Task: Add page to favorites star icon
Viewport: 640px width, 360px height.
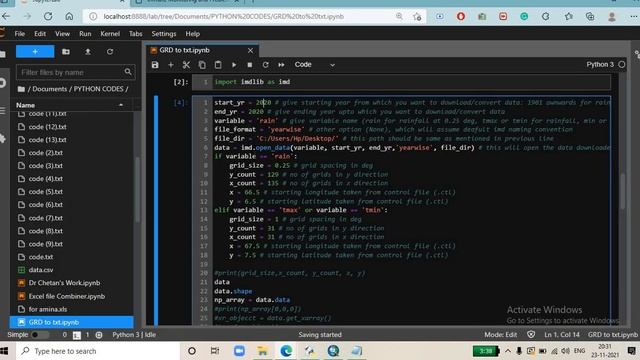Action: [x=417, y=16]
